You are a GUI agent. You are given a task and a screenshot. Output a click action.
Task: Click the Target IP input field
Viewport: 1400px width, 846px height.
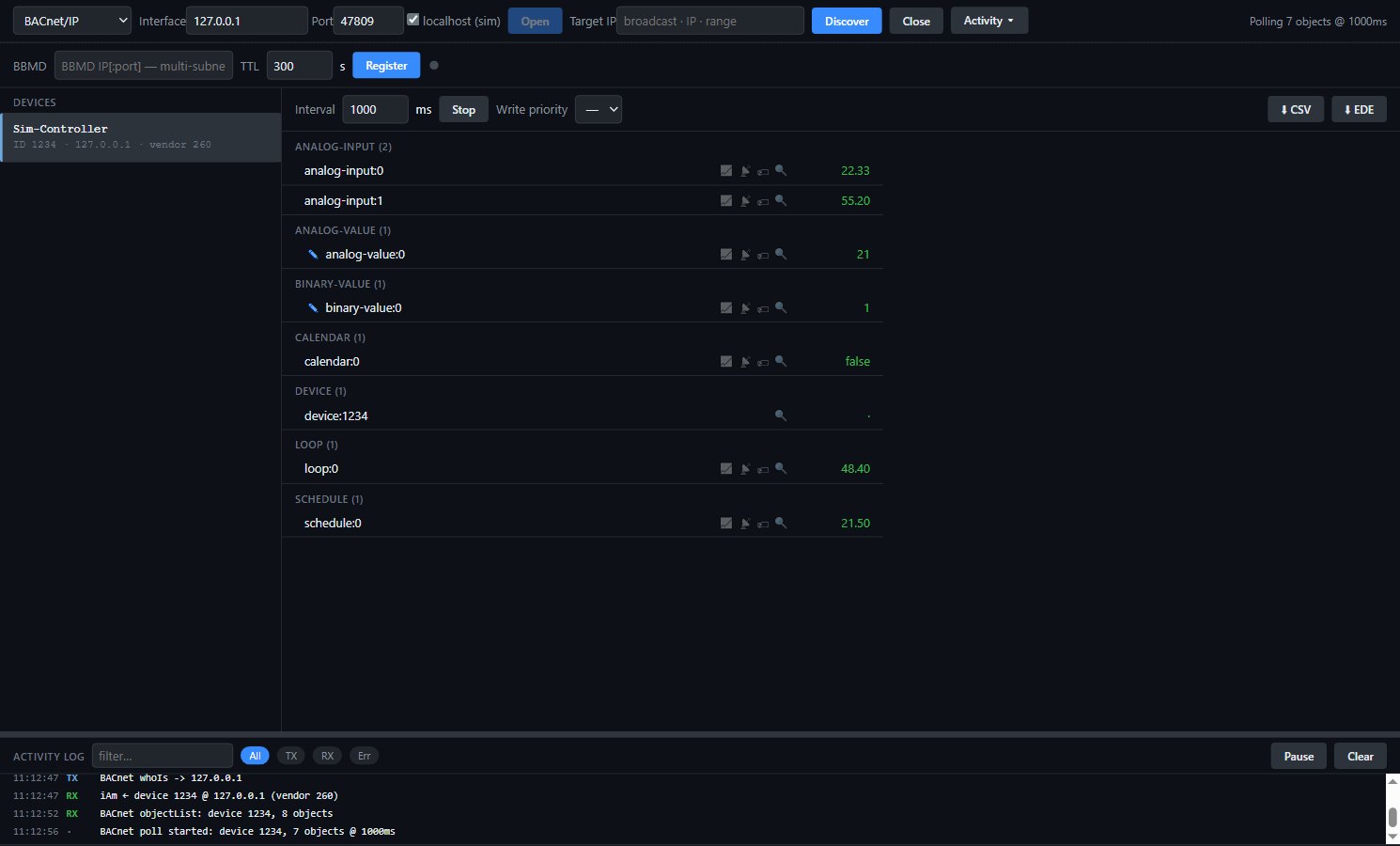click(710, 21)
